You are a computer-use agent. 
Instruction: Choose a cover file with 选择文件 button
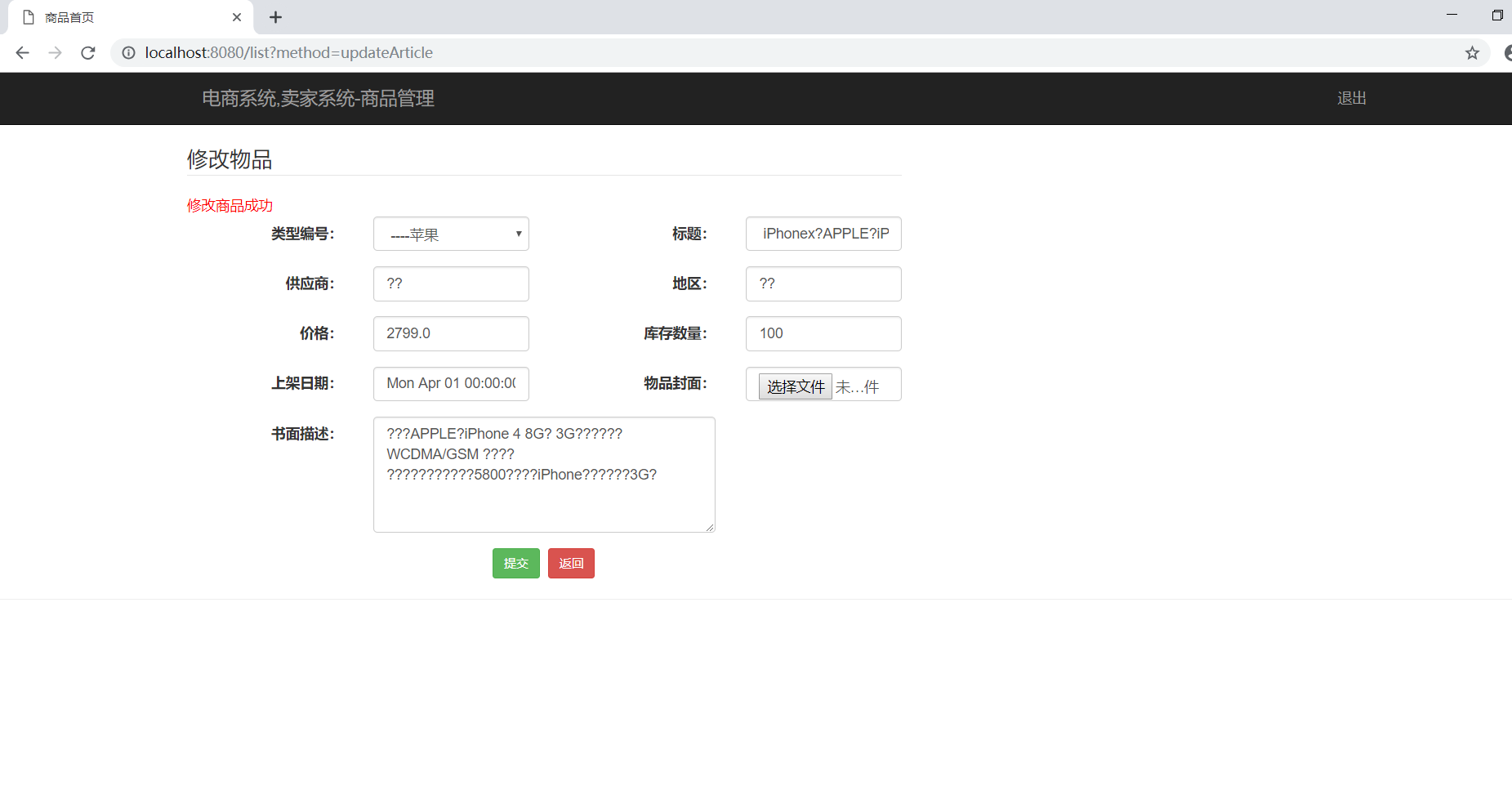796,386
